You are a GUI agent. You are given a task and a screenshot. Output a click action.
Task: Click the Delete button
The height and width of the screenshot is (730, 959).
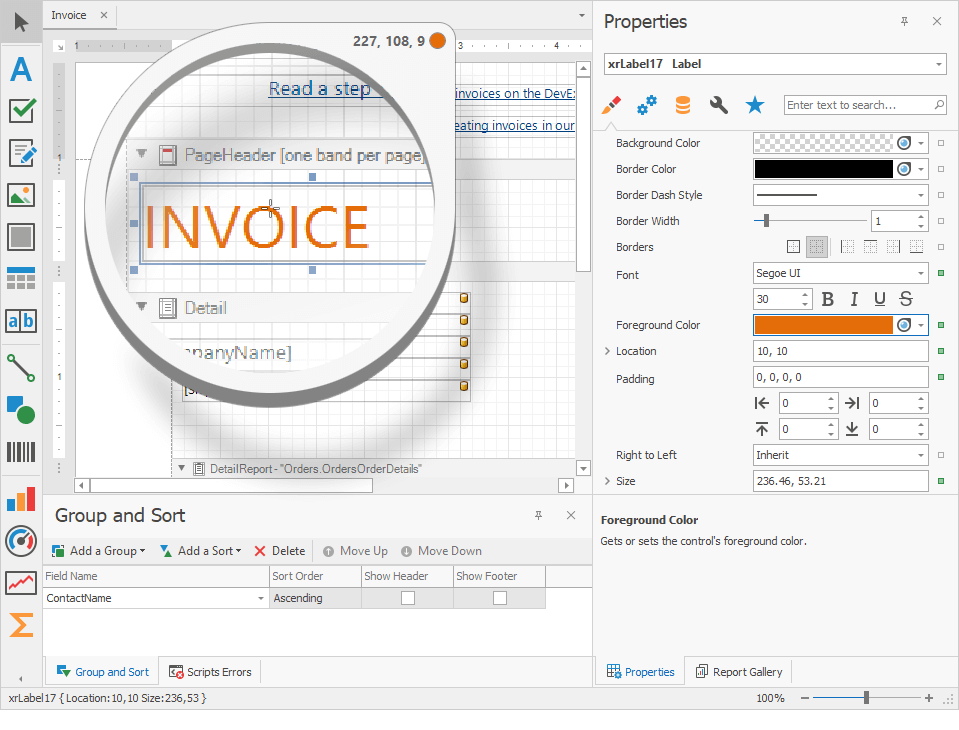(x=279, y=551)
